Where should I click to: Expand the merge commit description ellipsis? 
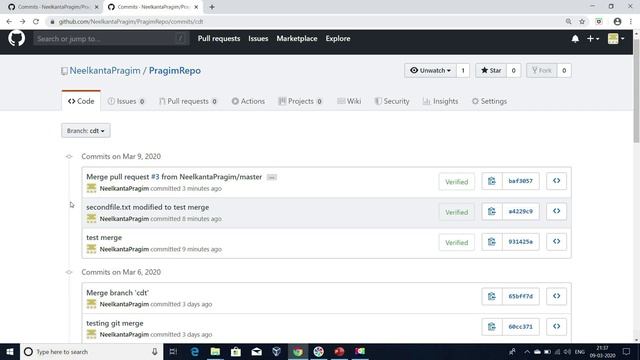[x=272, y=177]
